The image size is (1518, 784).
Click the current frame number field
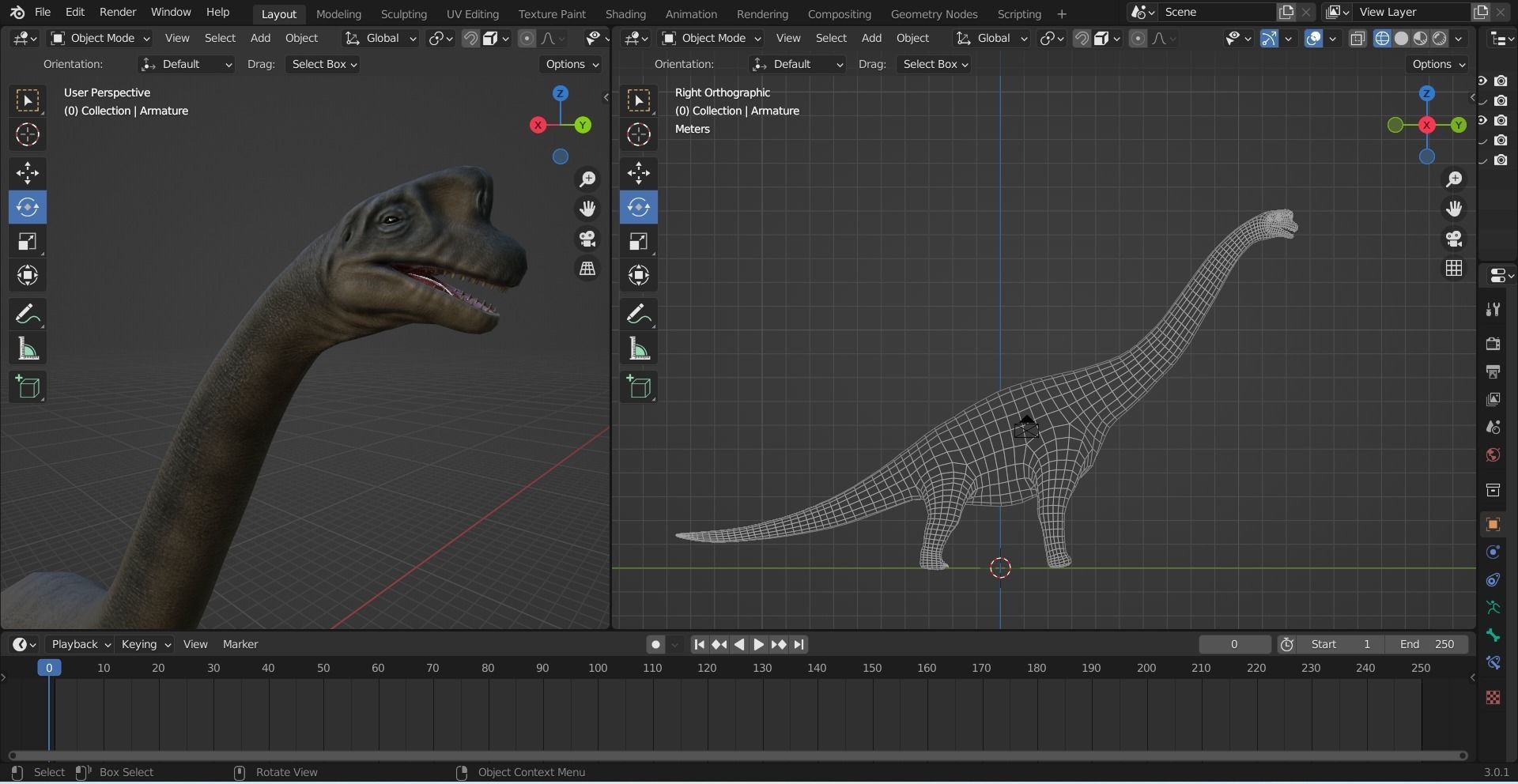click(1234, 645)
